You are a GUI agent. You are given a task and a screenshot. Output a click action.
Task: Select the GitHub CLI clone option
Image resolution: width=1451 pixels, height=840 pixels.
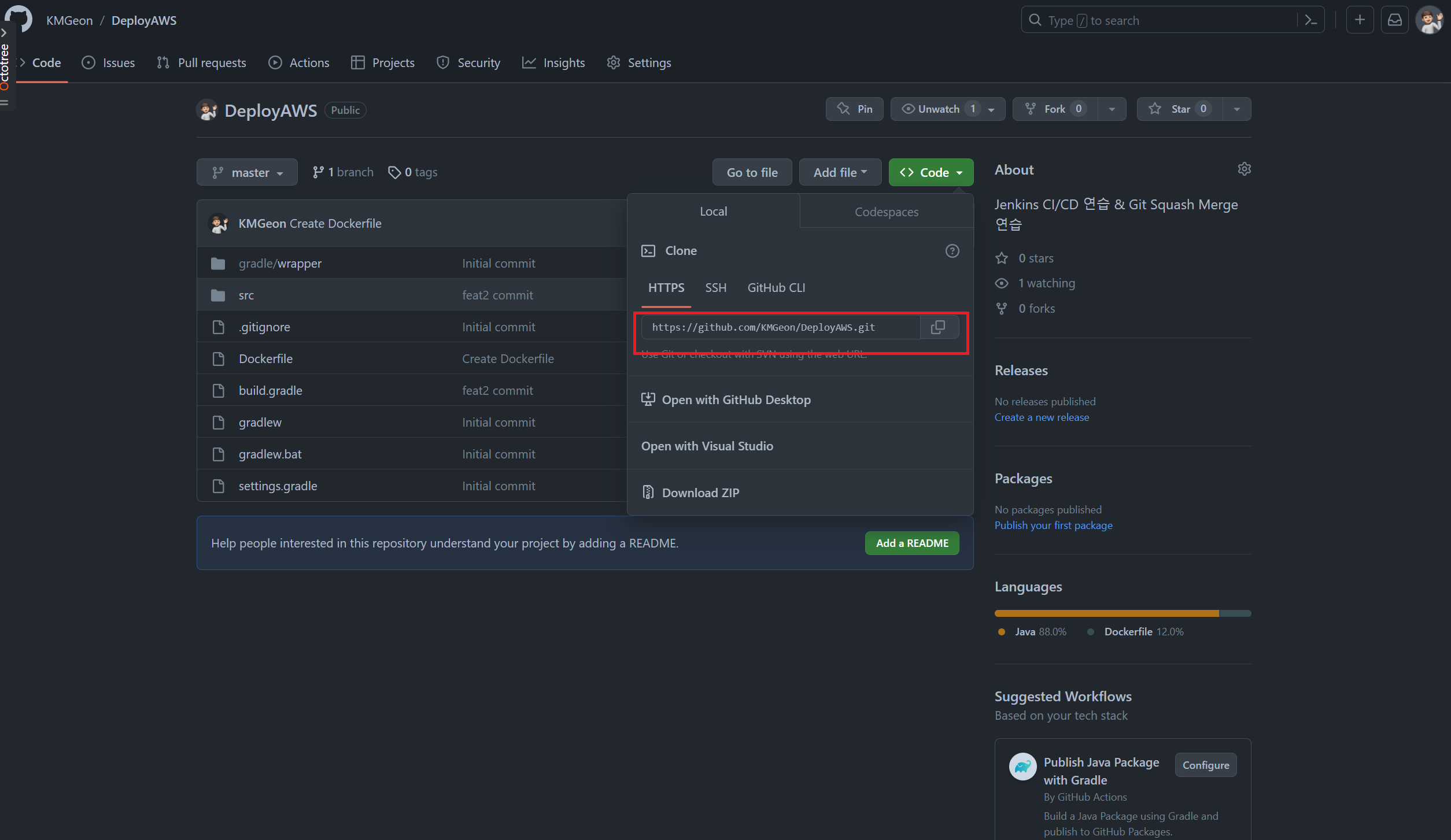pos(776,287)
